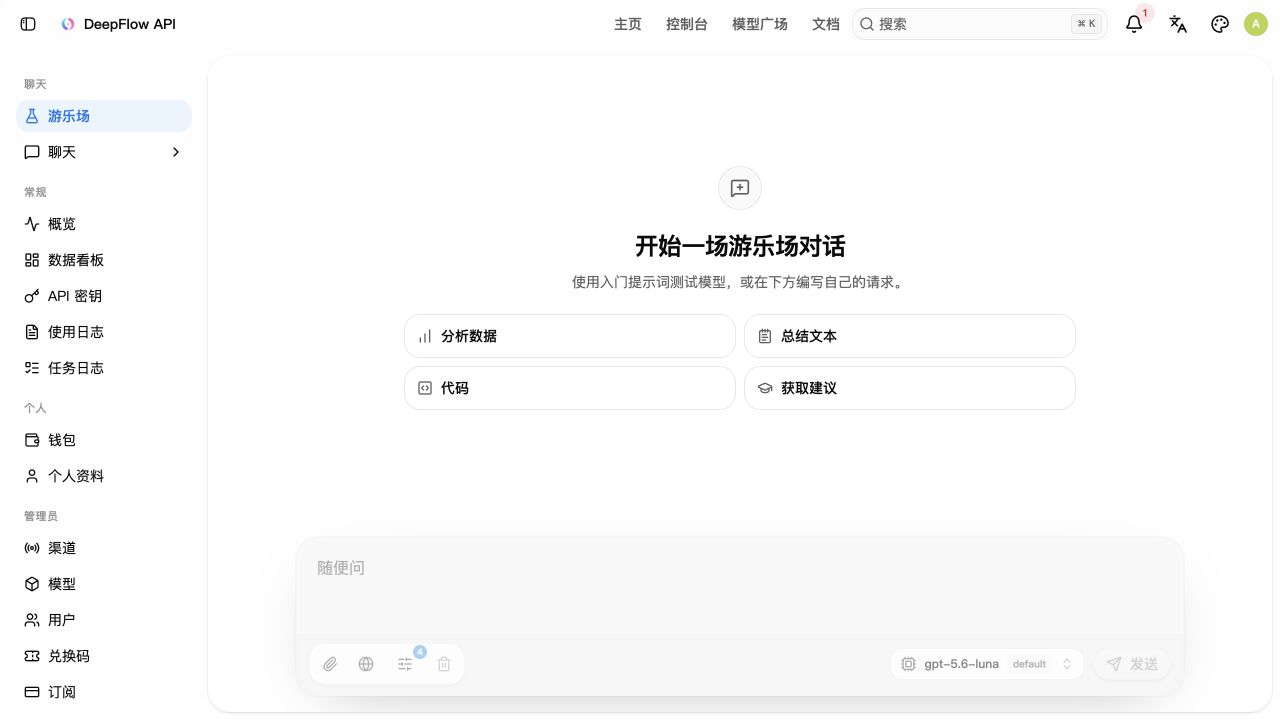Click the 发送 send button
Viewport: 1280px width, 720px height.
click(x=1132, y=664)
